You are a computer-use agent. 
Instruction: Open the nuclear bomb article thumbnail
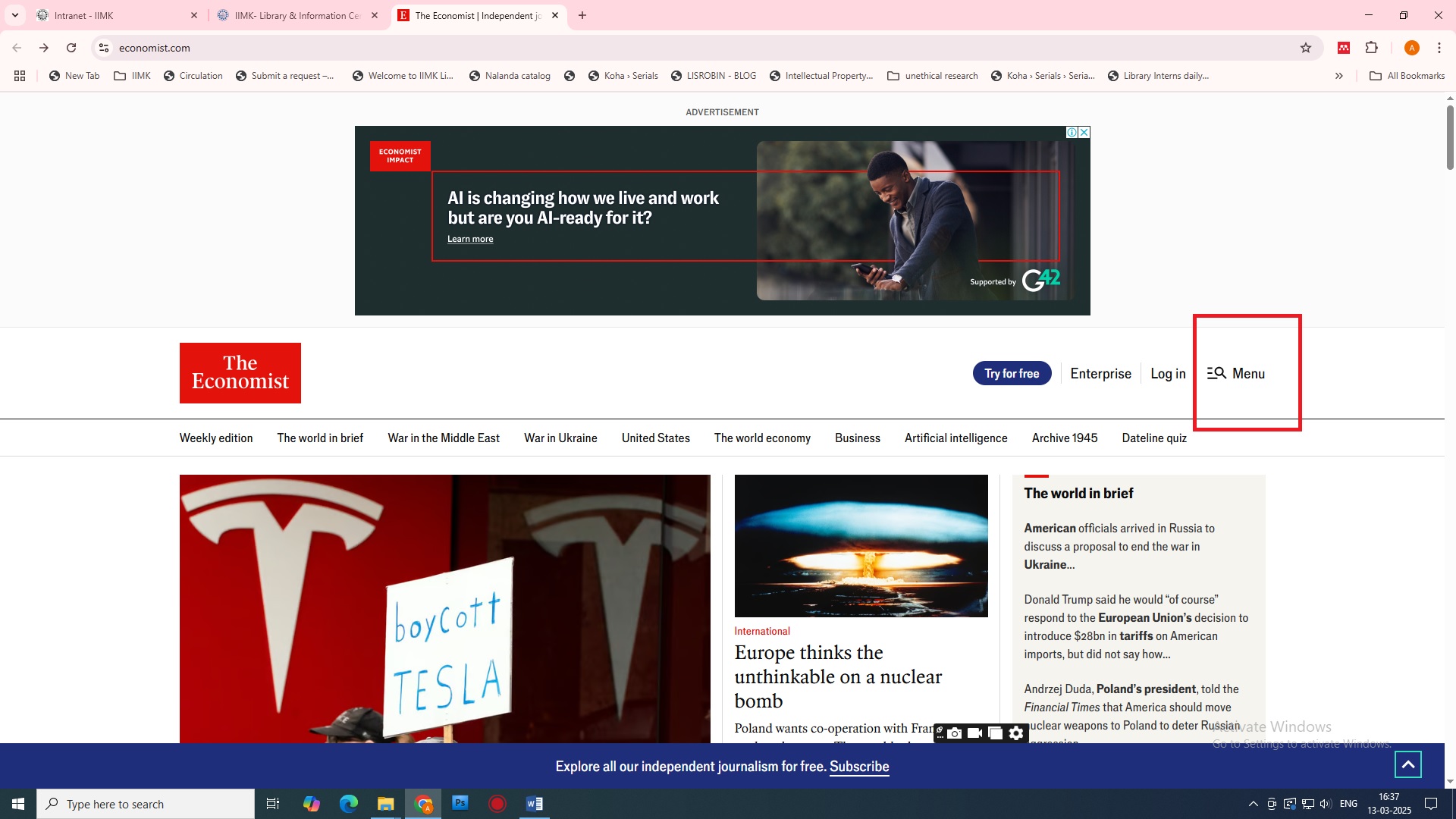pos(861,546)
